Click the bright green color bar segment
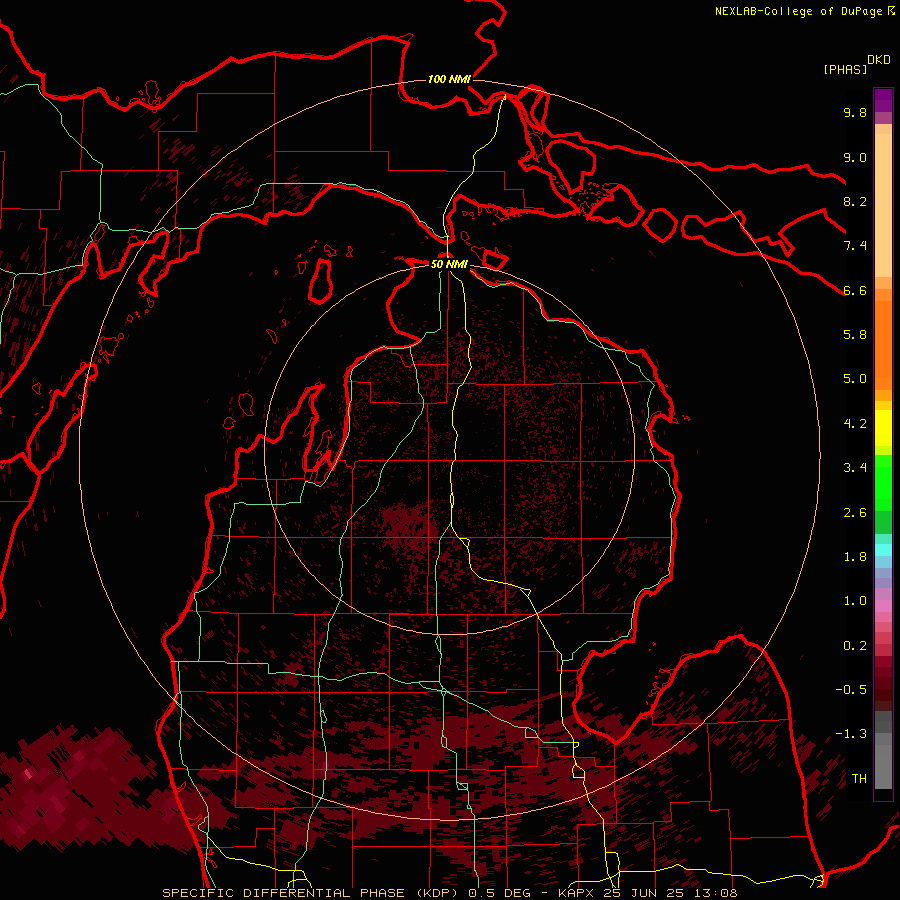This screenshot has width=900, height=900. pyautogui.click(x=883, y=482)
